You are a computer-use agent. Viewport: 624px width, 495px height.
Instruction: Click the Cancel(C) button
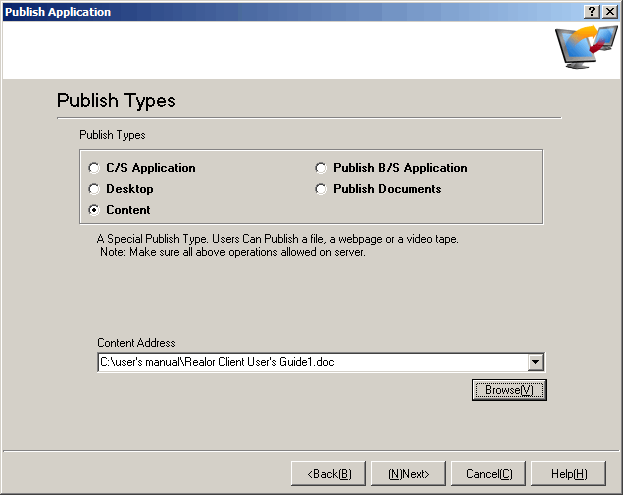[489, 473]
